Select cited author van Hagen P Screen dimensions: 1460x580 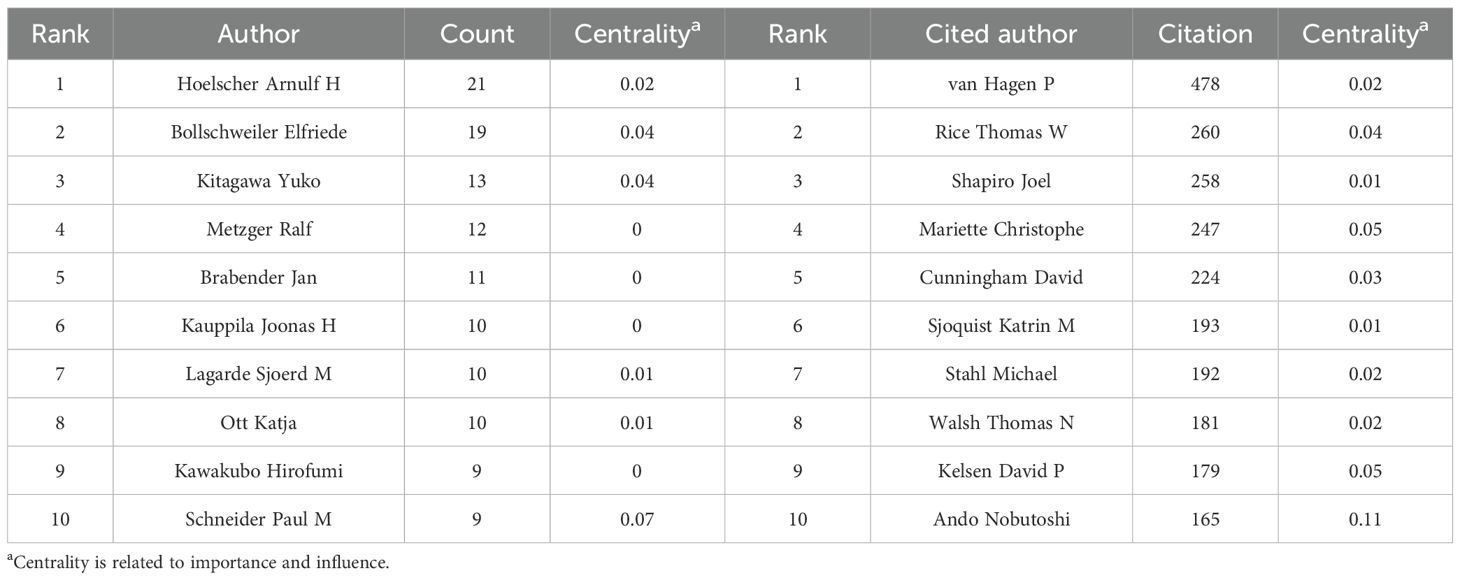pos(1001,84)
